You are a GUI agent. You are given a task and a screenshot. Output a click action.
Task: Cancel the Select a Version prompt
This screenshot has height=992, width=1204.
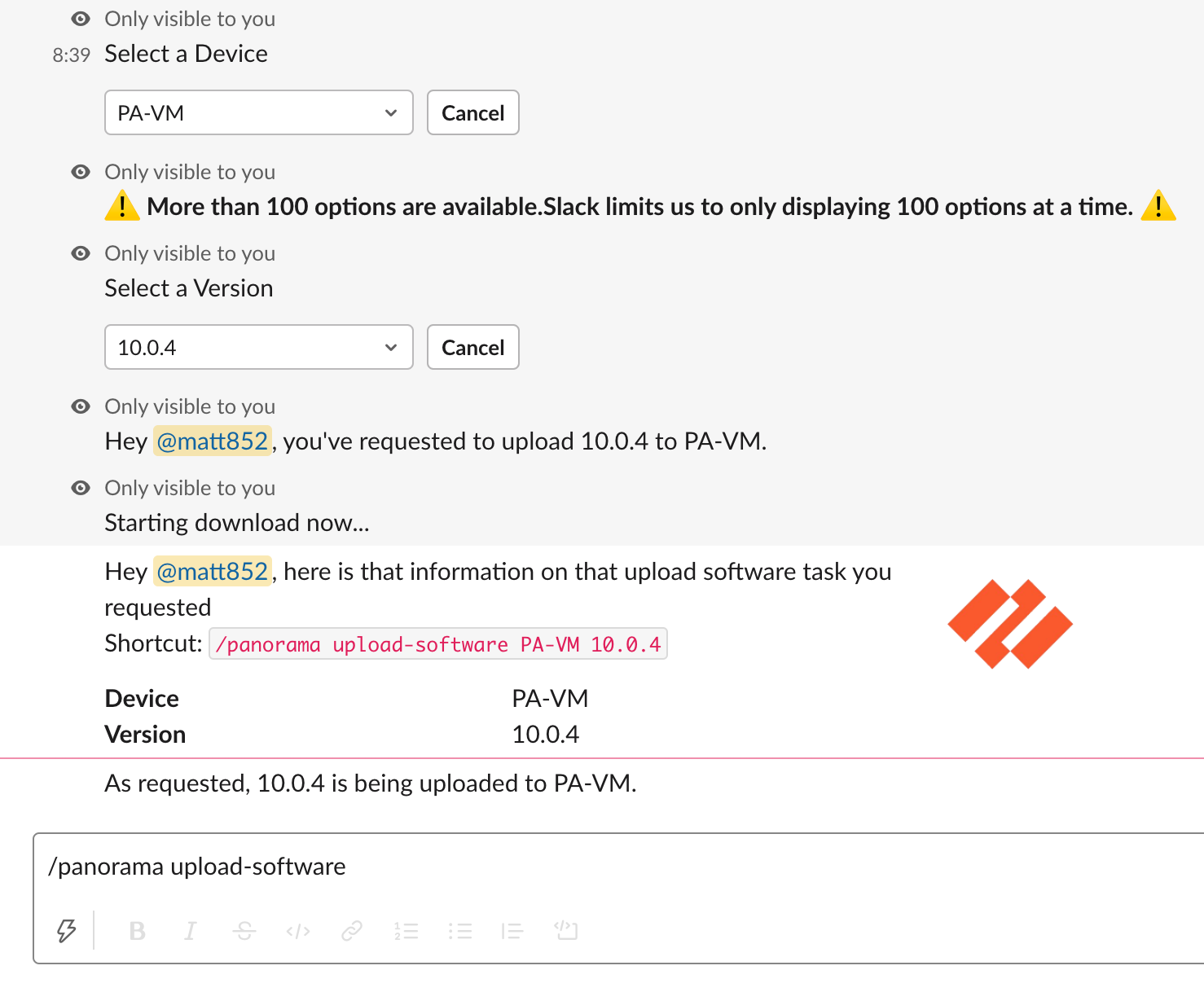pyautogui.click(x=473, y=347)
